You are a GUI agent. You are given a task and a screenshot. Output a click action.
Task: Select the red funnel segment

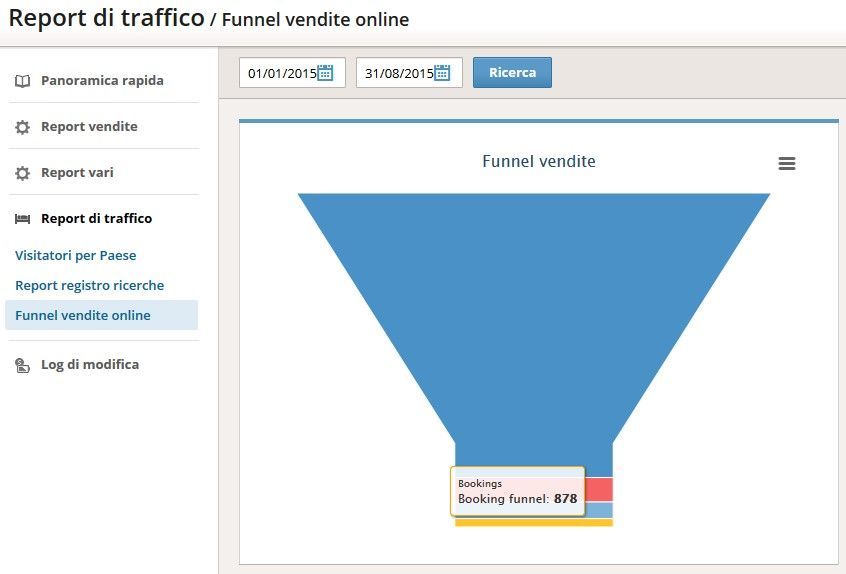(599, 489)
